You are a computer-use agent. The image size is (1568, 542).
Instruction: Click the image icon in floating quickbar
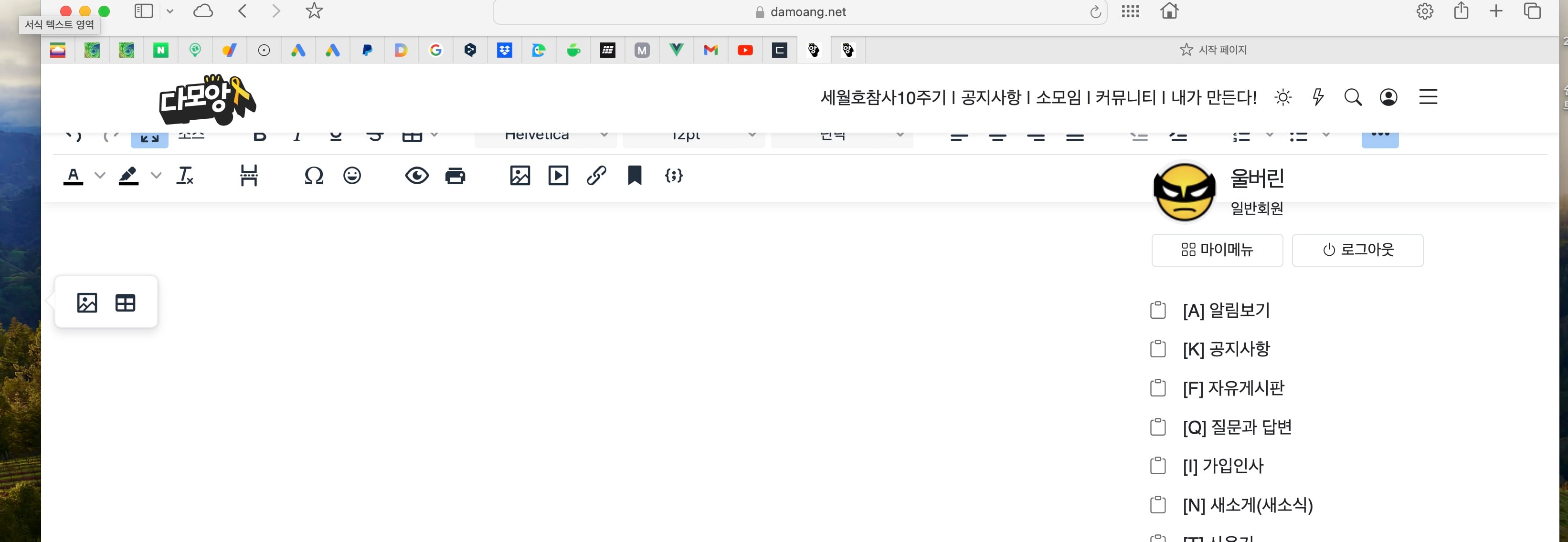coord(87,302)
